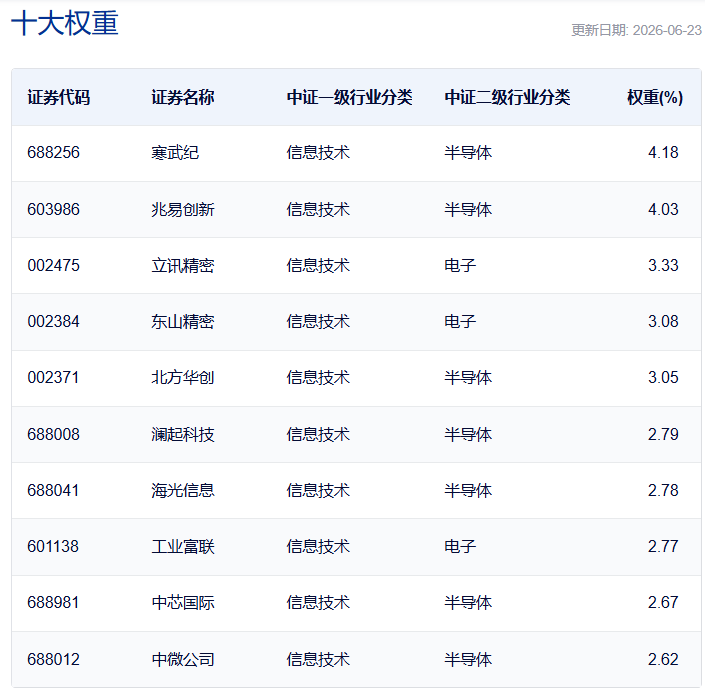Click 信息技术 in the 北方华创 row
The image size is (705, 696).
318,377
